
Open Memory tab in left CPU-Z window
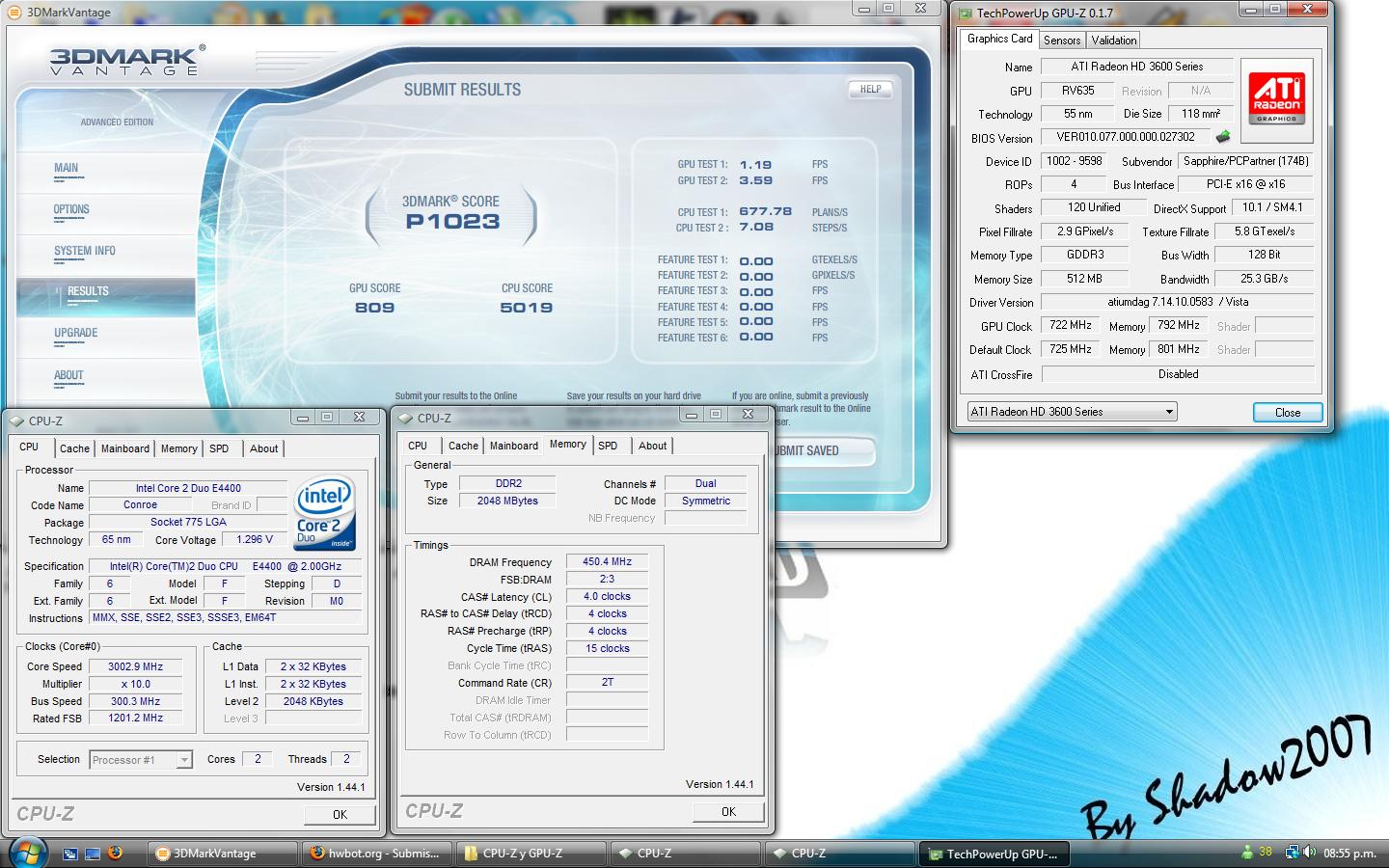178,448
